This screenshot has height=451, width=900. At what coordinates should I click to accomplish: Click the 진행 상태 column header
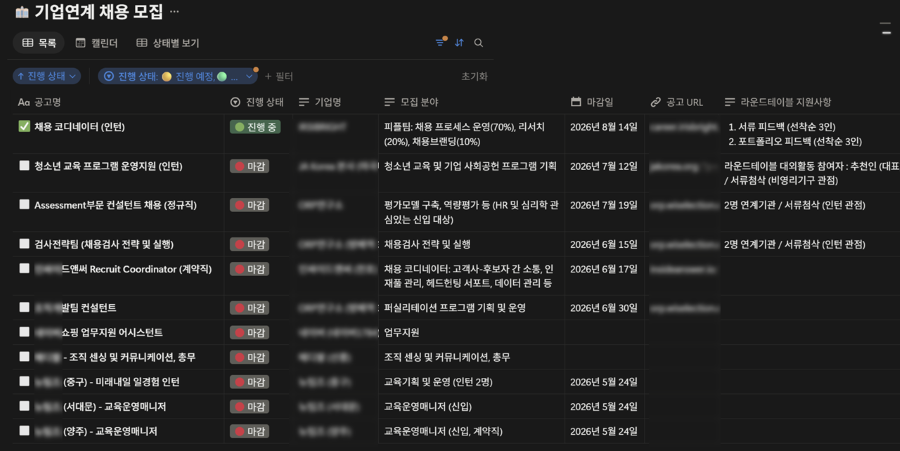click(257, 102)
